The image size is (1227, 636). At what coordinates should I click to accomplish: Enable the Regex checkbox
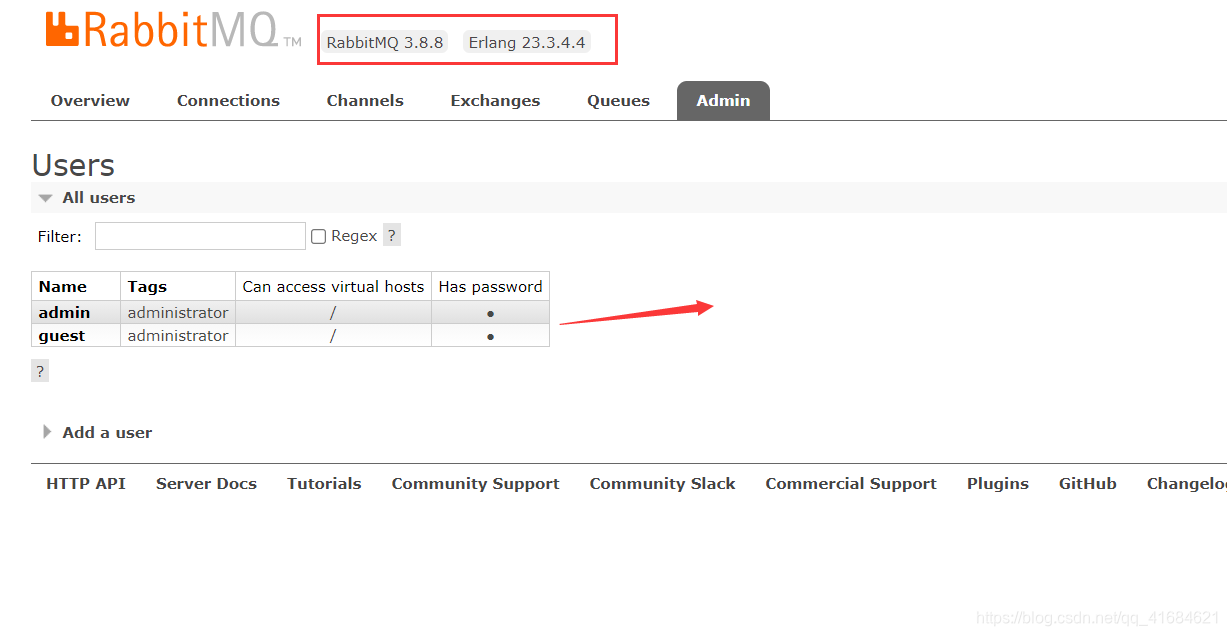[318, 237]
